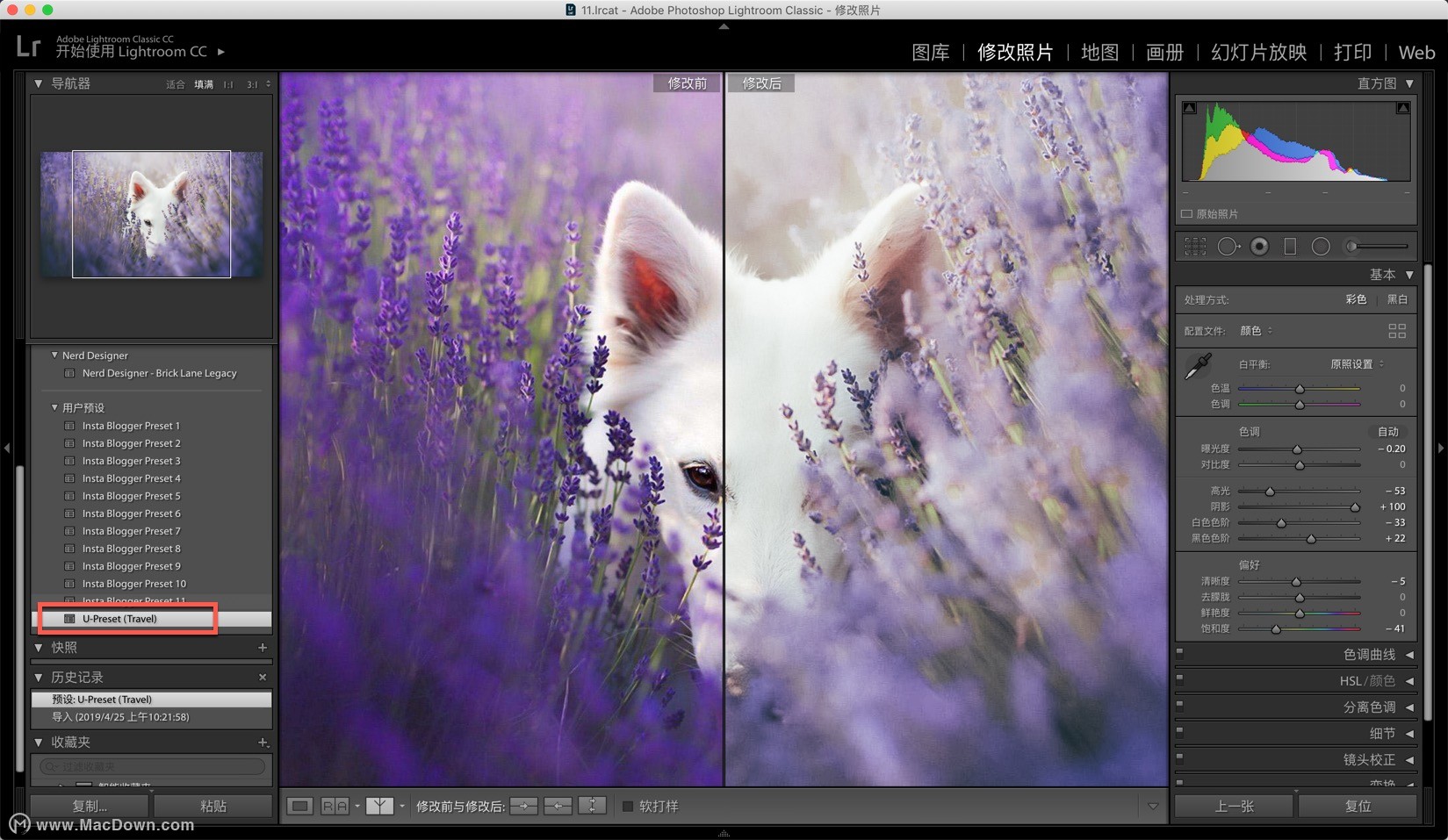Collapse the 收藏夹 collections panel
Image resolution: width=1448 pixels, height=840 pixels.
tap(39, 743)
